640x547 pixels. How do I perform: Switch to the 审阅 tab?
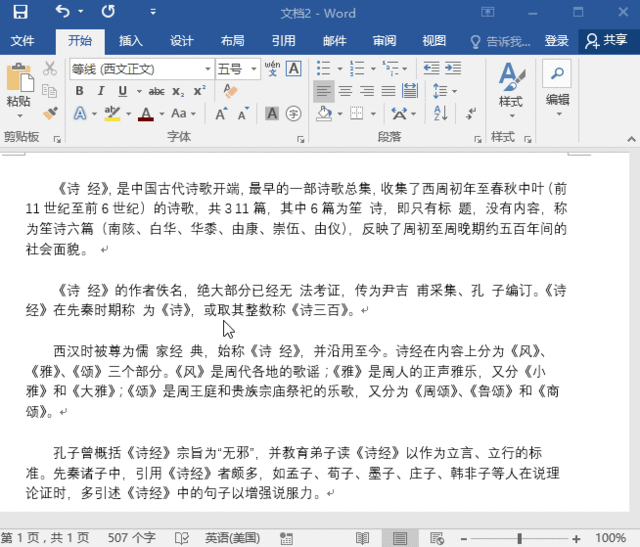click(384, 40)
